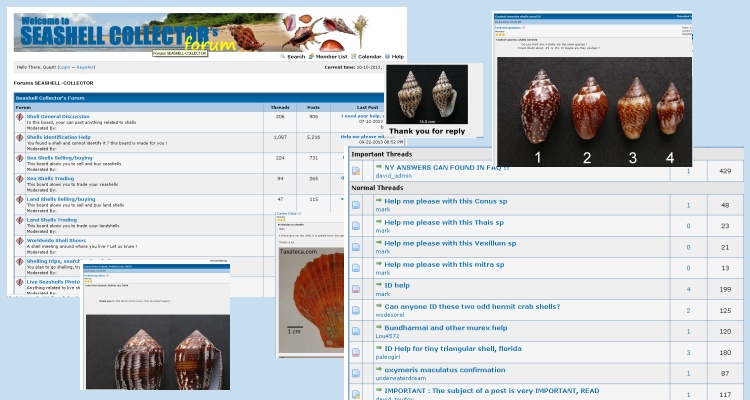Click folder icon of NY ANSWERS FAQ thread
This screenshot has height=400, width=750.
pos(356,171)
